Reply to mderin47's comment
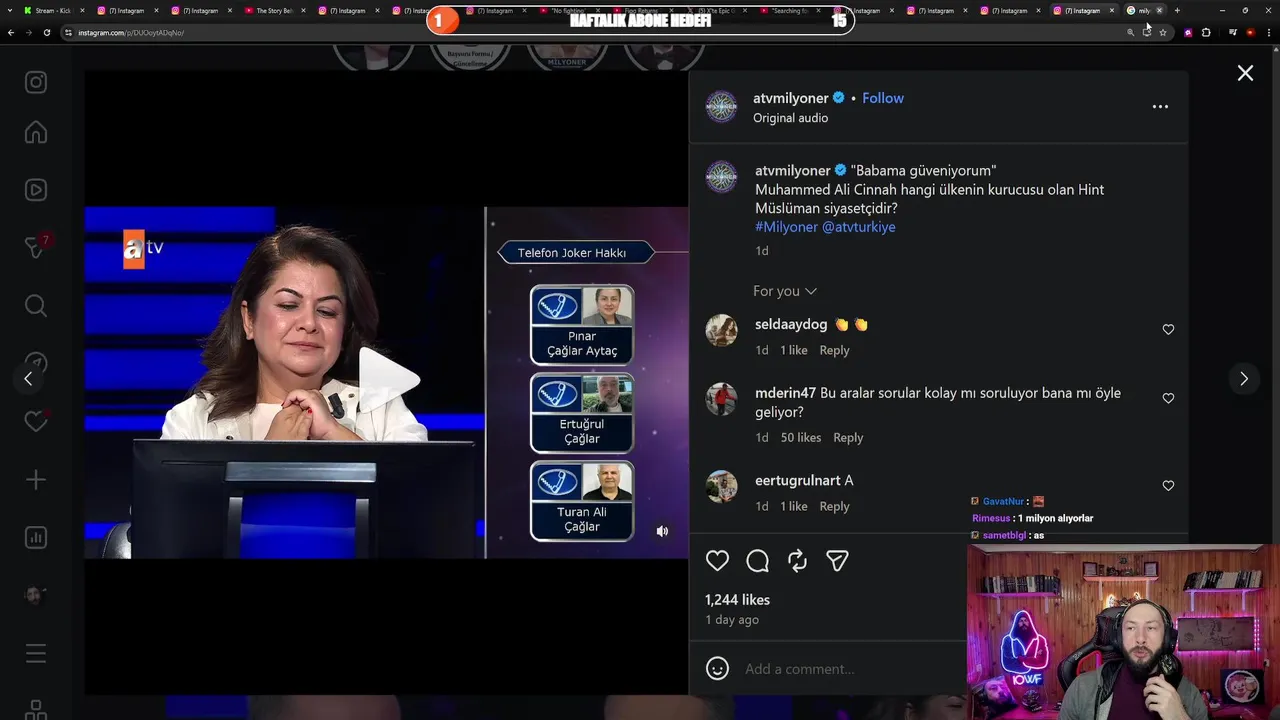This screenshot has height=720, width=1280. (848, 437)
